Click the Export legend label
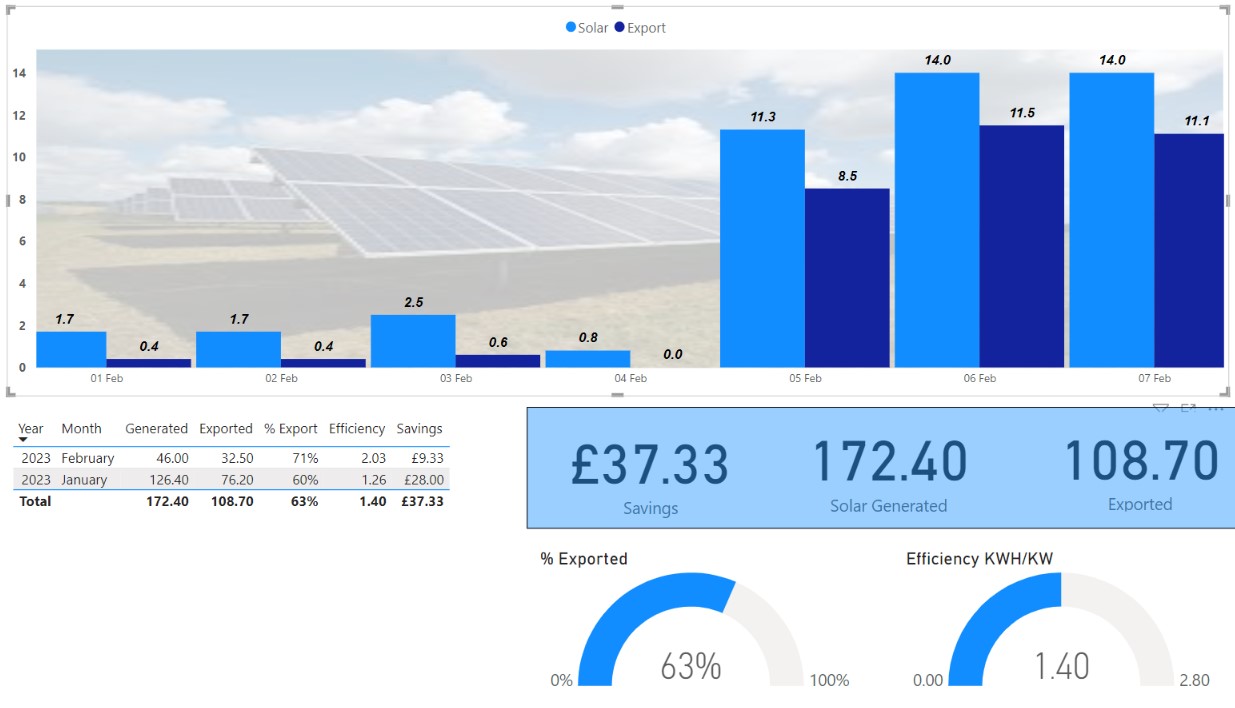The height and width of the screenshot is (708, 1235). pos(646,28)
